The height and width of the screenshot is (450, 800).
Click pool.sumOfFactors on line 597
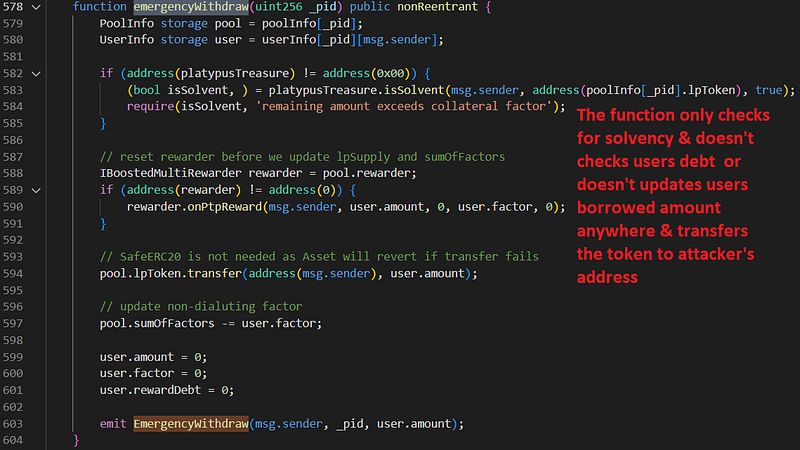[164, 323]
